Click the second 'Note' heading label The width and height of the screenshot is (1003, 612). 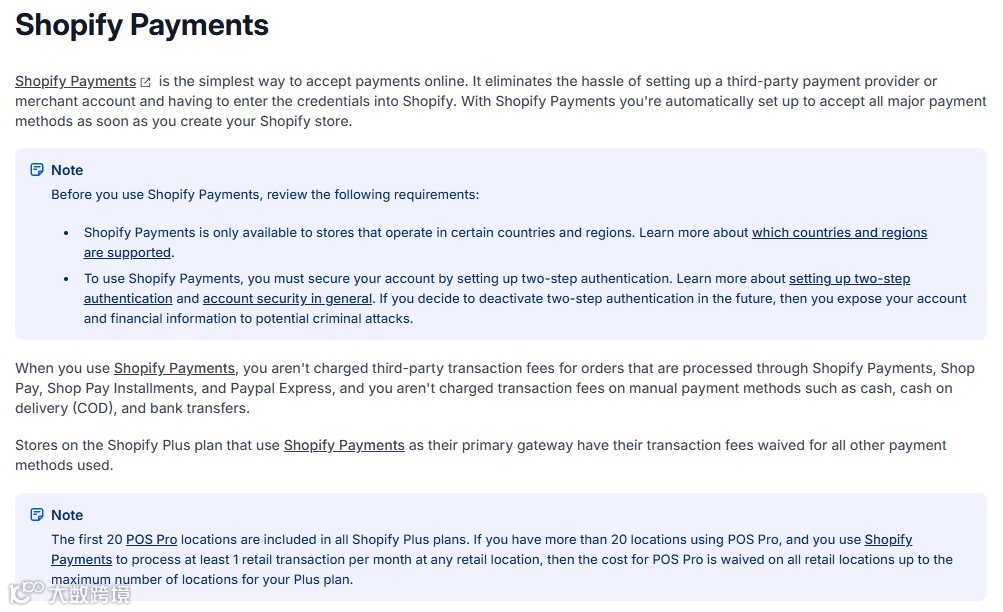coord(67,515)
